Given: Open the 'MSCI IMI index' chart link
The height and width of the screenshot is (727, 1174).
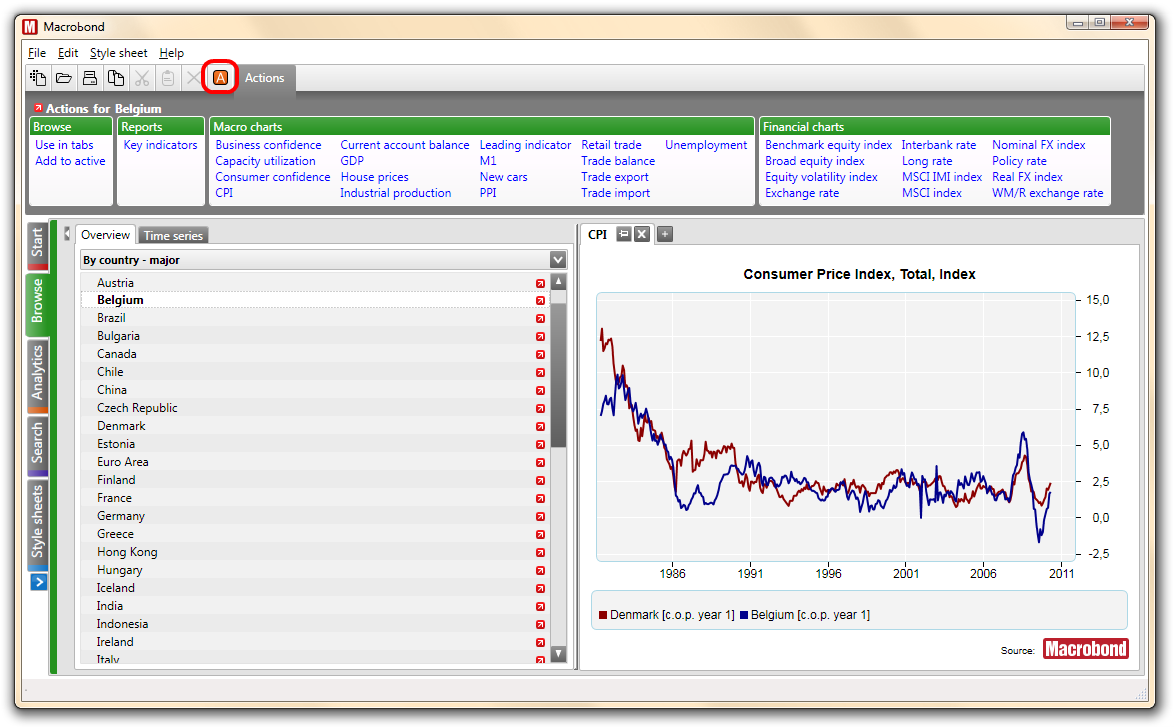Looking at the screenshot, I should point(942,177).
